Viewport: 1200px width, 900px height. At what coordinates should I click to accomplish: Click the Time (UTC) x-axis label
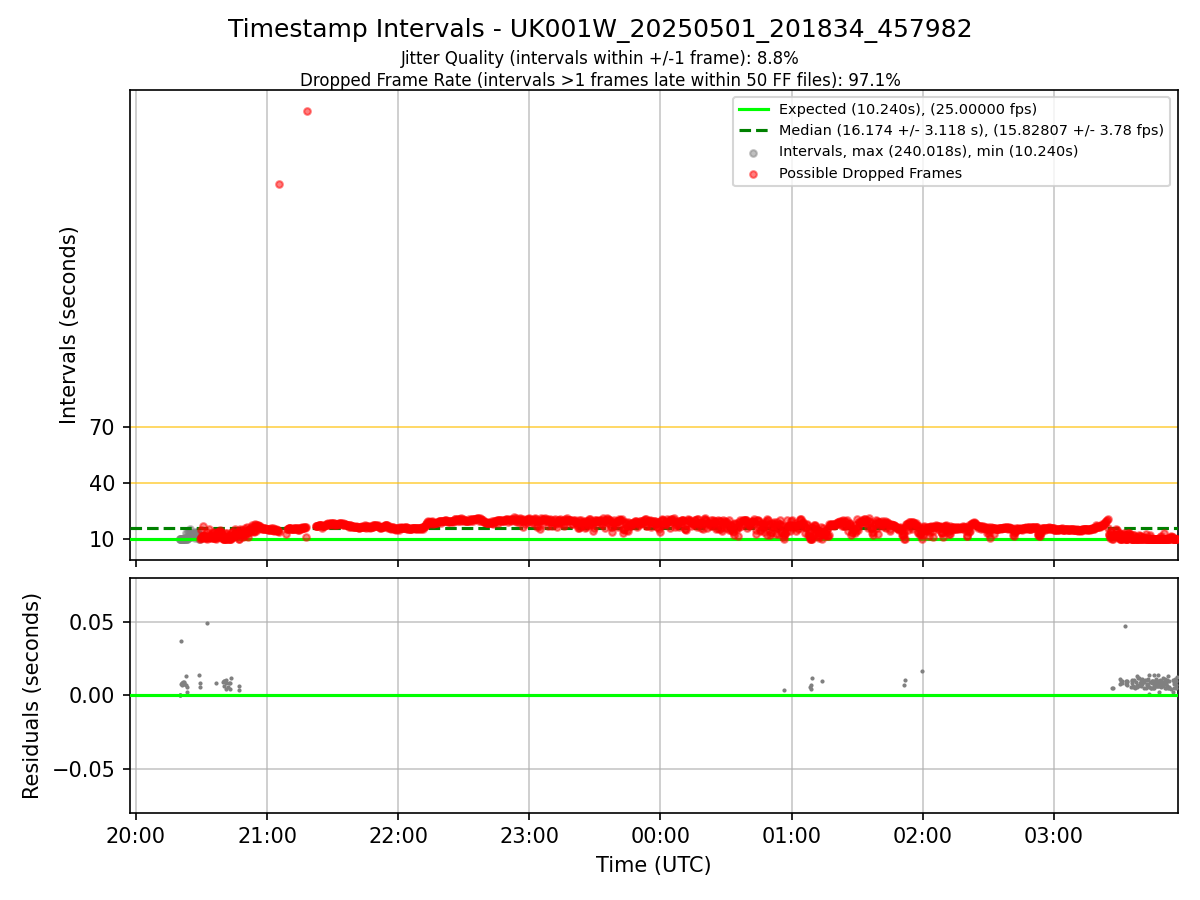[654, 865]
